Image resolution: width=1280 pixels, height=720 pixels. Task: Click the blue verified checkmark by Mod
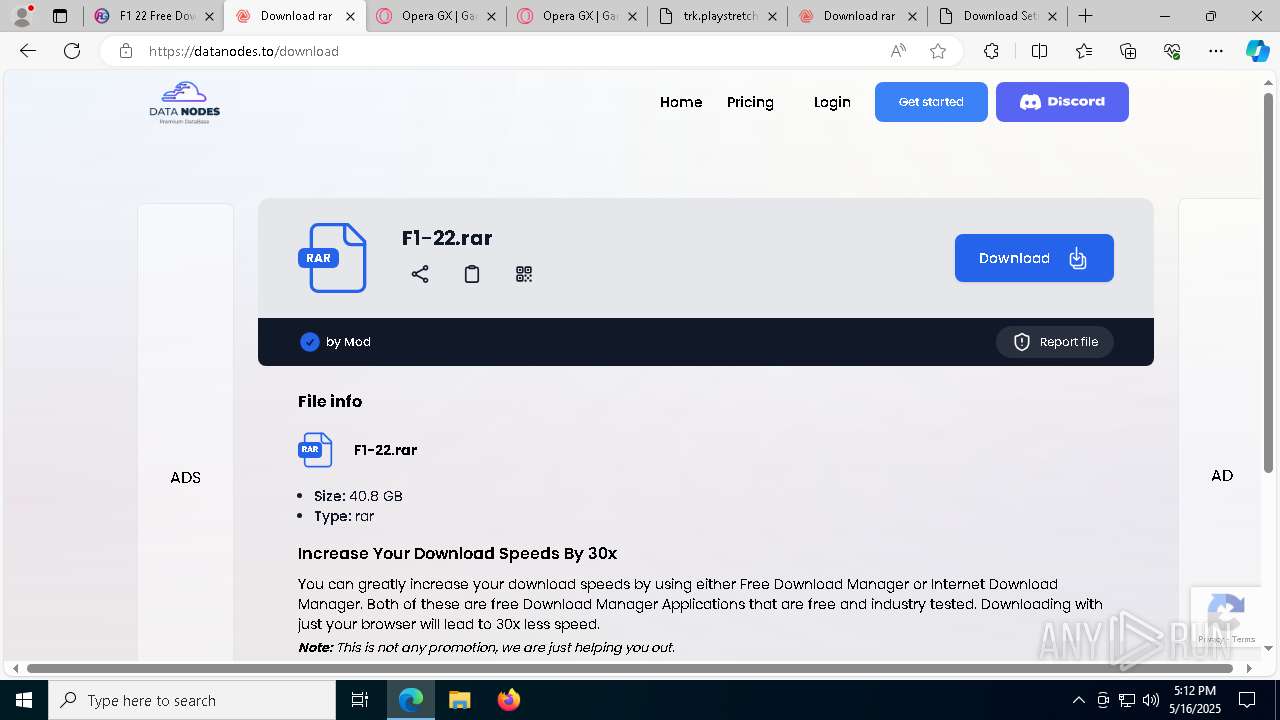click(310, 342)
